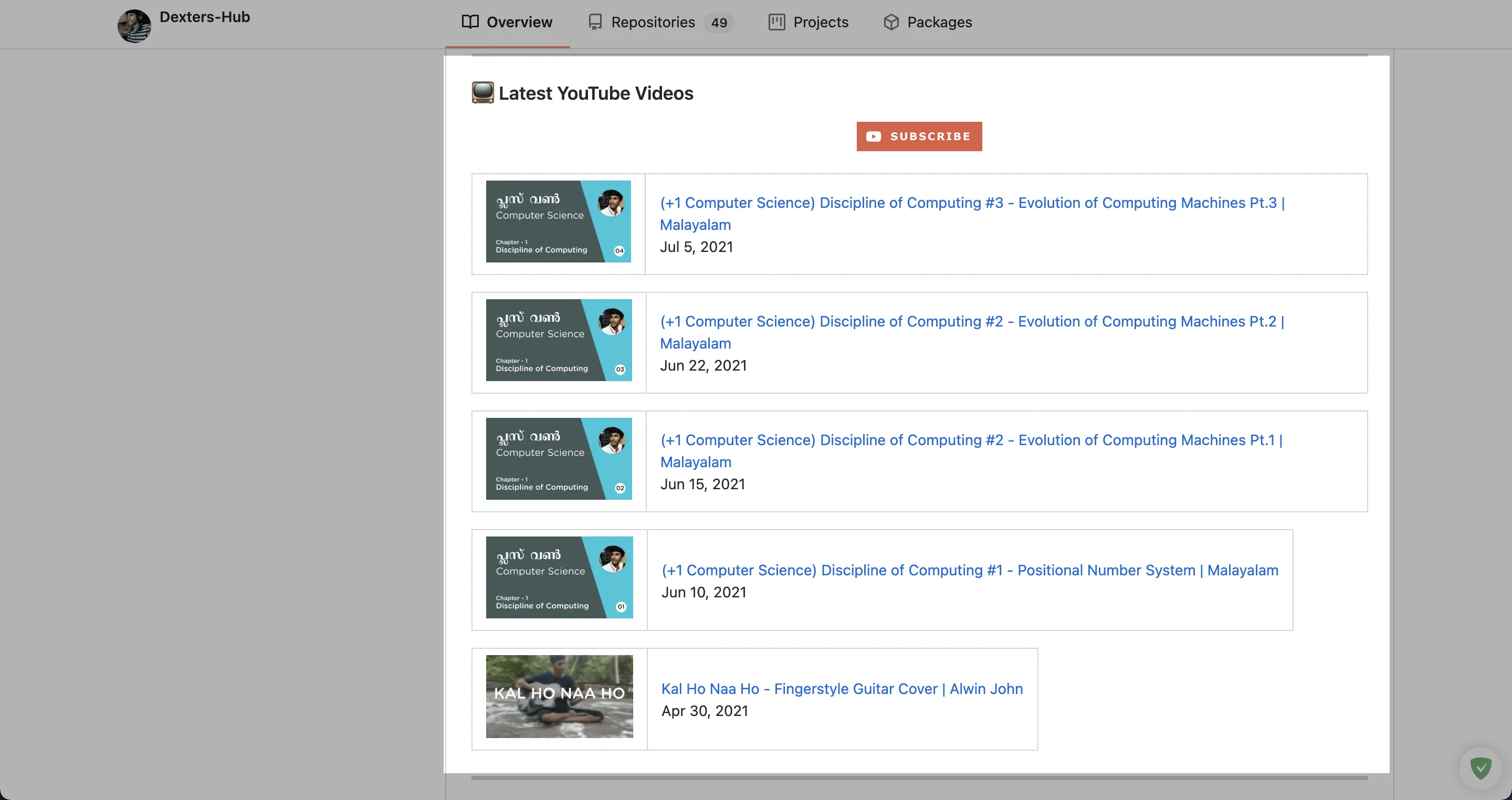Open Positional Number System video link
The height and width of the screenshot is (800, 1512).
tap(970, 570)
